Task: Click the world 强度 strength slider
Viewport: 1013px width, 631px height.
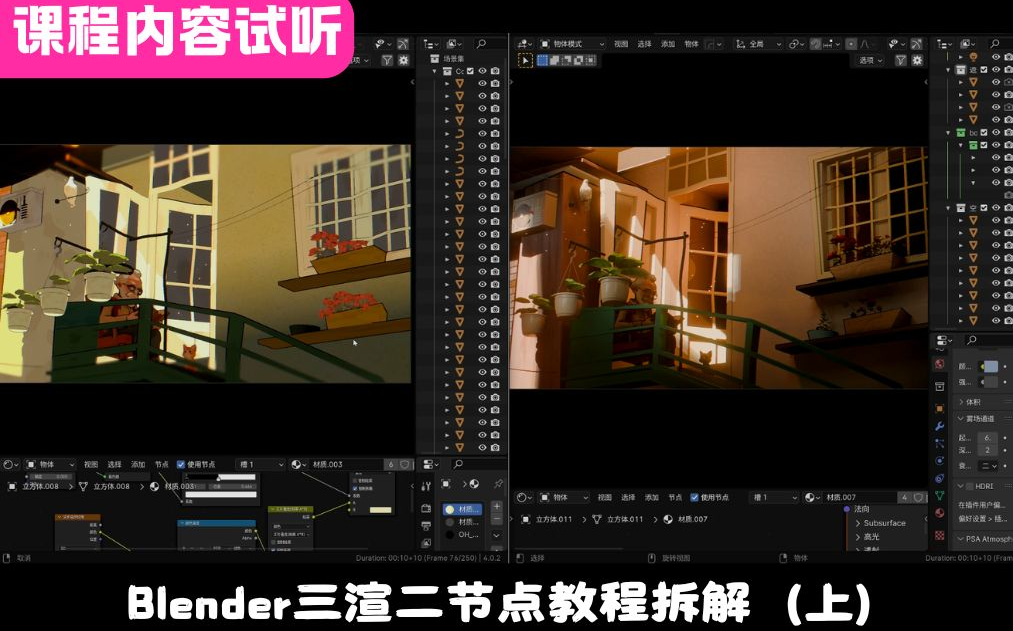Action: tap(990, 382)
